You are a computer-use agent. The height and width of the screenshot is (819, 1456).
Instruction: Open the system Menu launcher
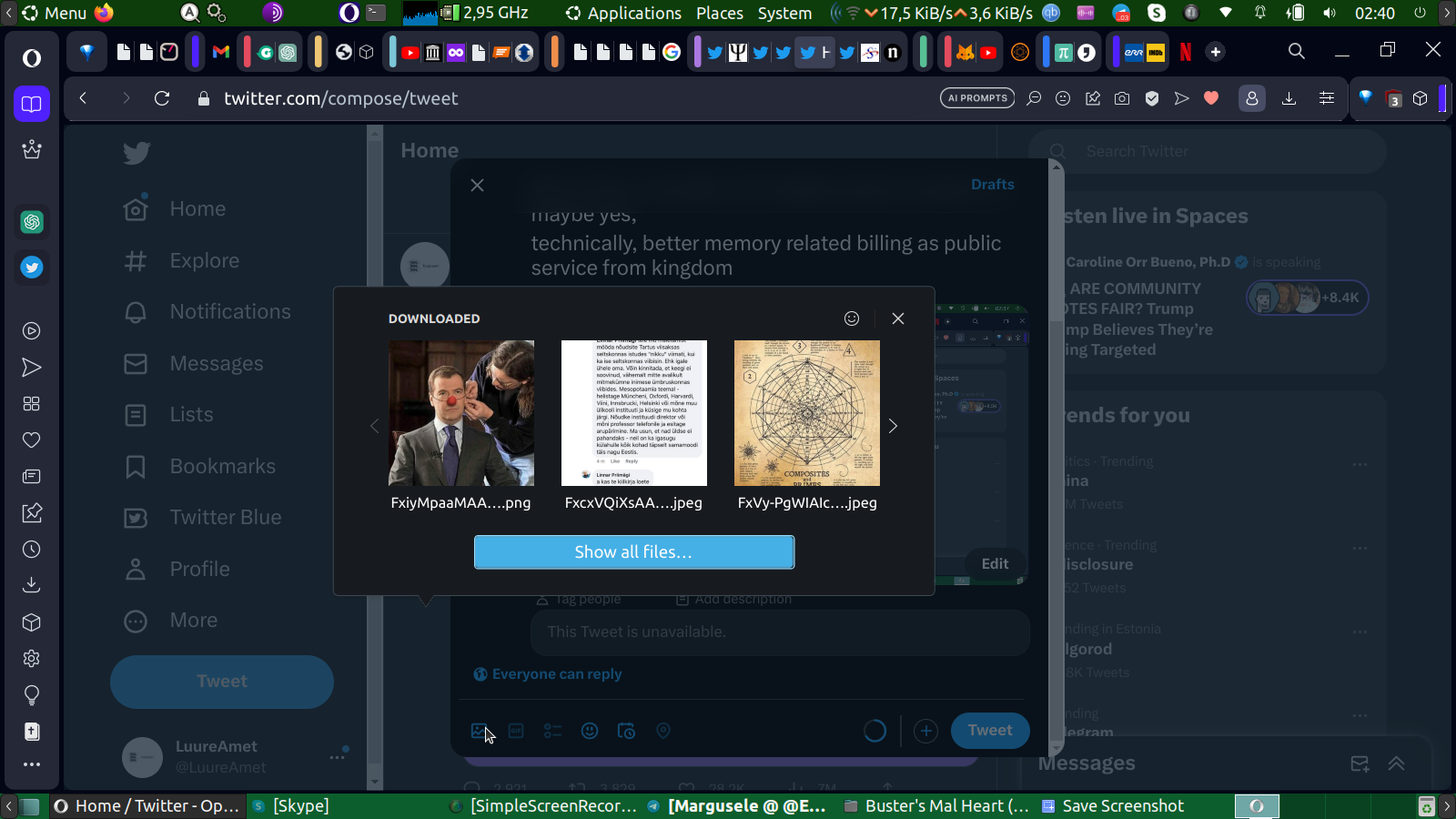(55, 13)
